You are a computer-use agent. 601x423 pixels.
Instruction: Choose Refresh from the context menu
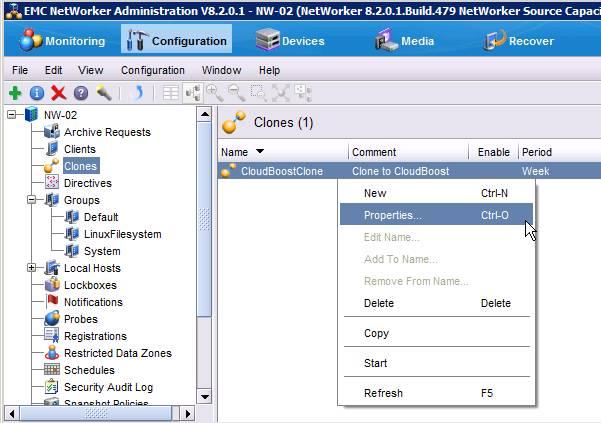click(x=436, y=393)
